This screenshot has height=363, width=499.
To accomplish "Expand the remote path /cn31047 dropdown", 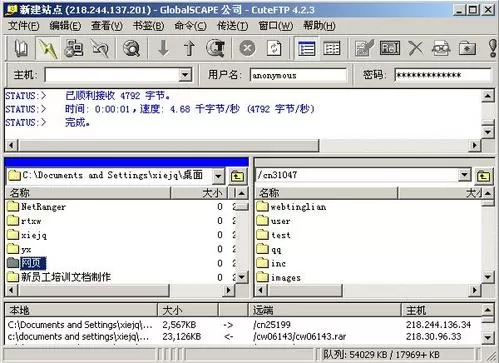I will pyautogui.click(x=464, y=175).
